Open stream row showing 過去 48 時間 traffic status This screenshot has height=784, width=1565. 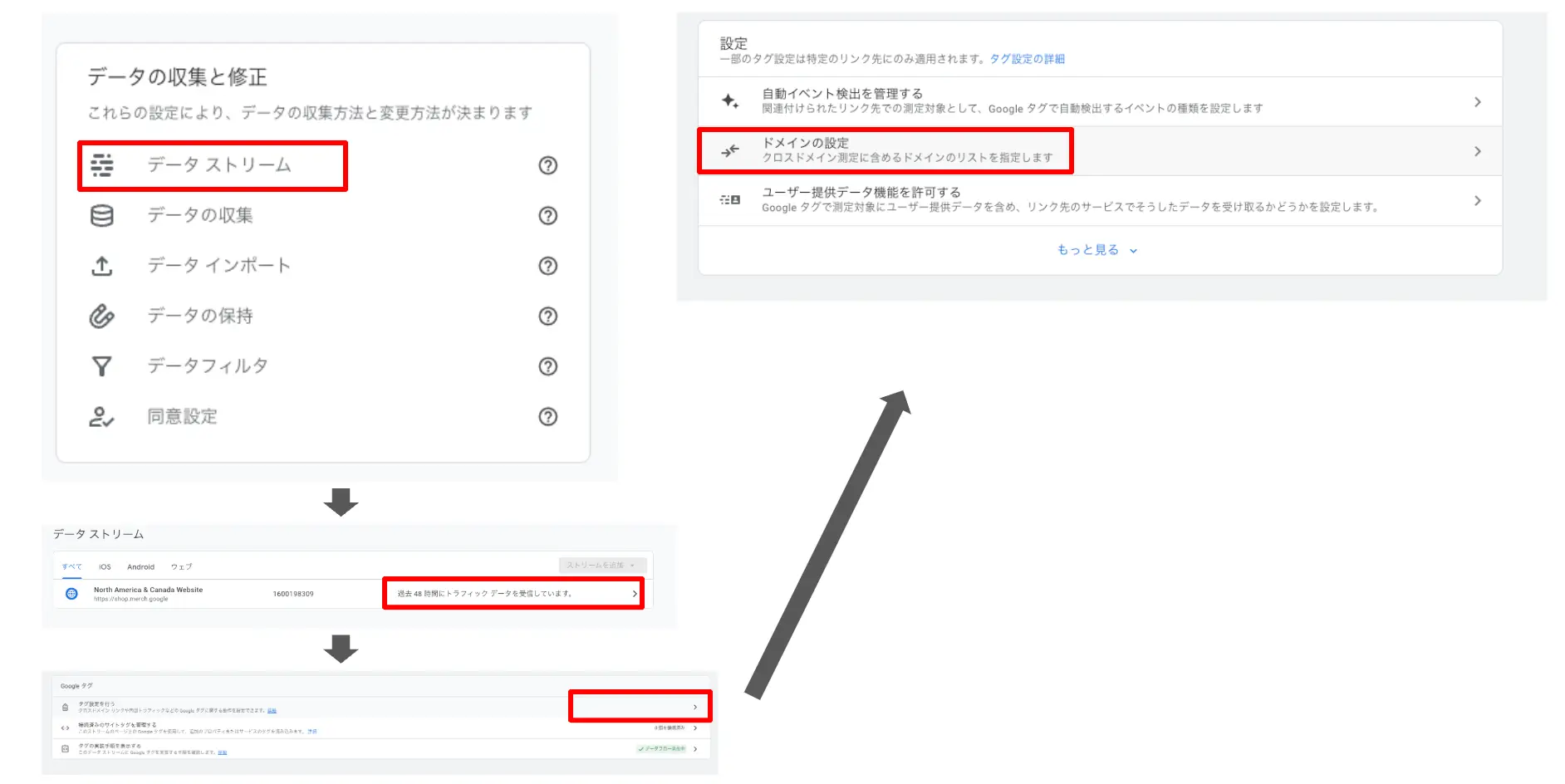tap(513, 594)
